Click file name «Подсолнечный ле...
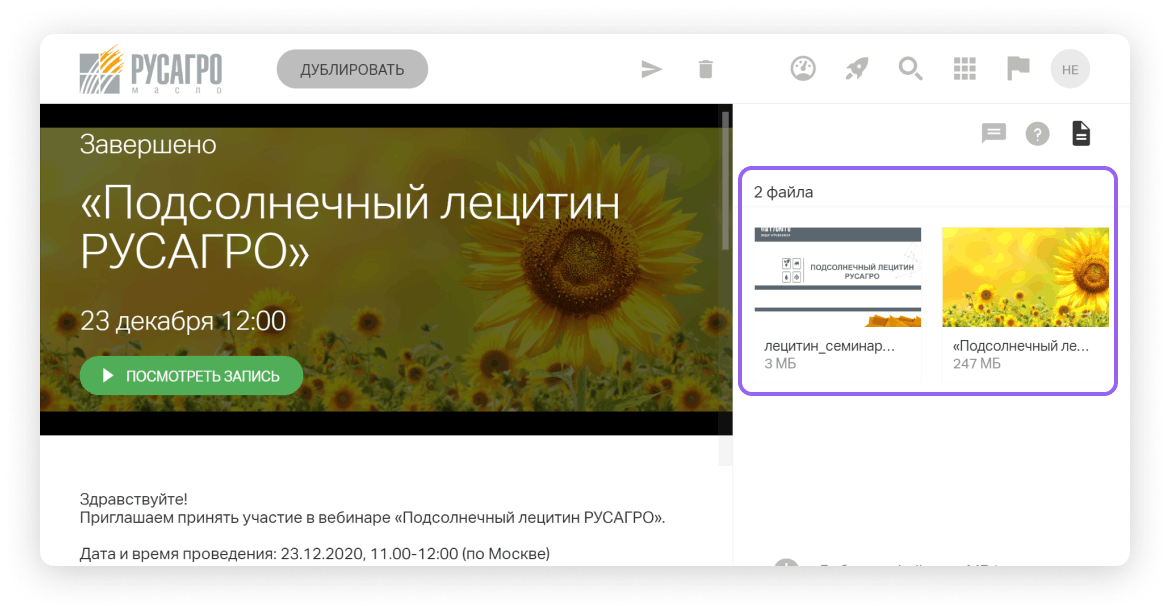This screenshot has height=612, width=1170. (x=1021, y=346)
